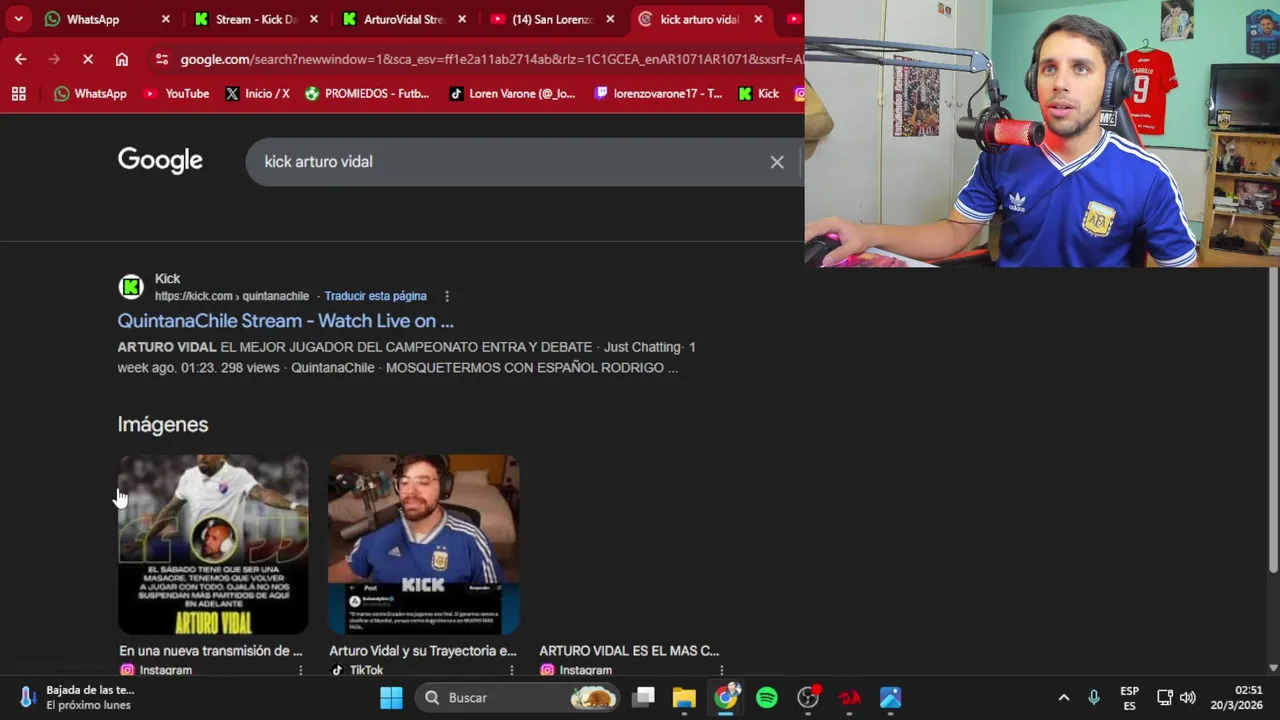The image size is (1280, 720).
Task: Close the San Lorenzo YouTube tab
Action: (610, 19)
